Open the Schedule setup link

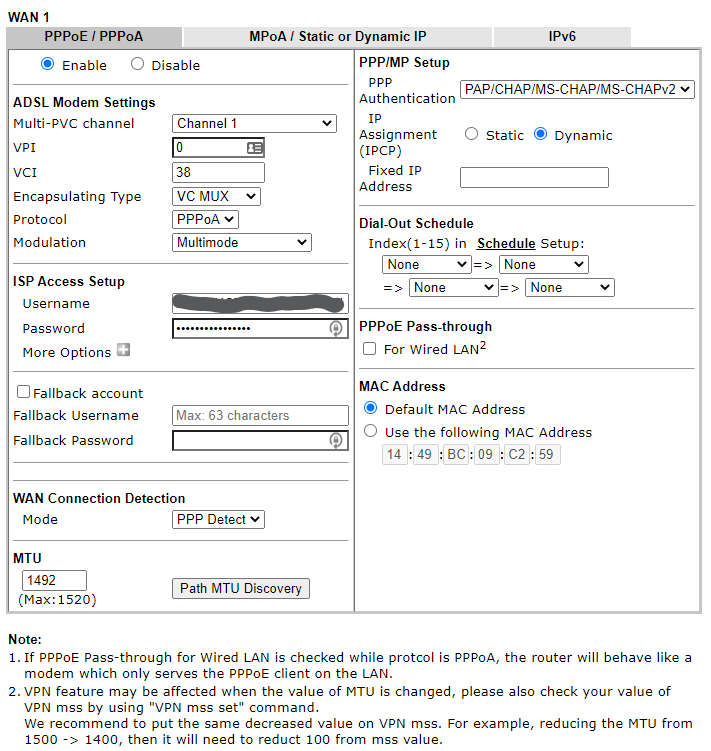click(x=506, y=243)
